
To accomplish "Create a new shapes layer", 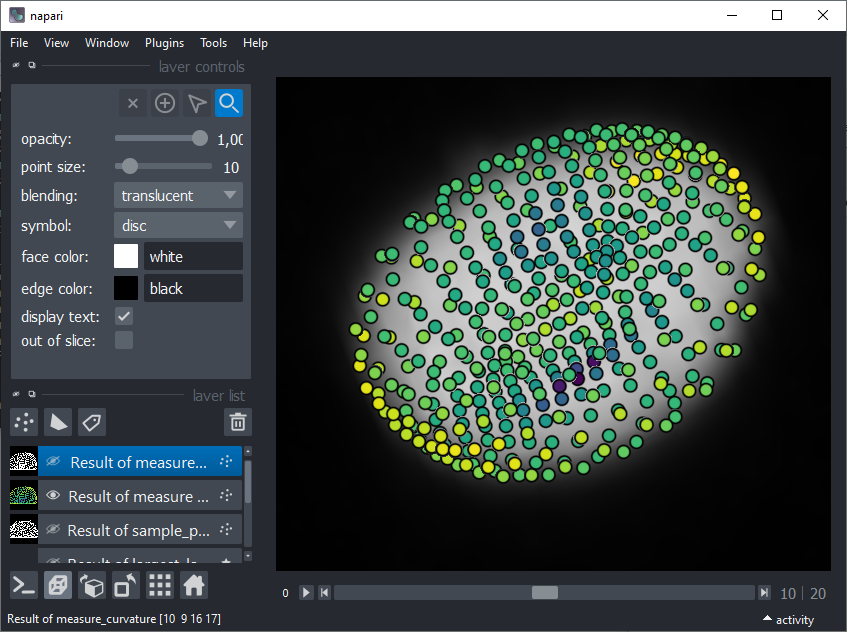I will pos(58,422).
